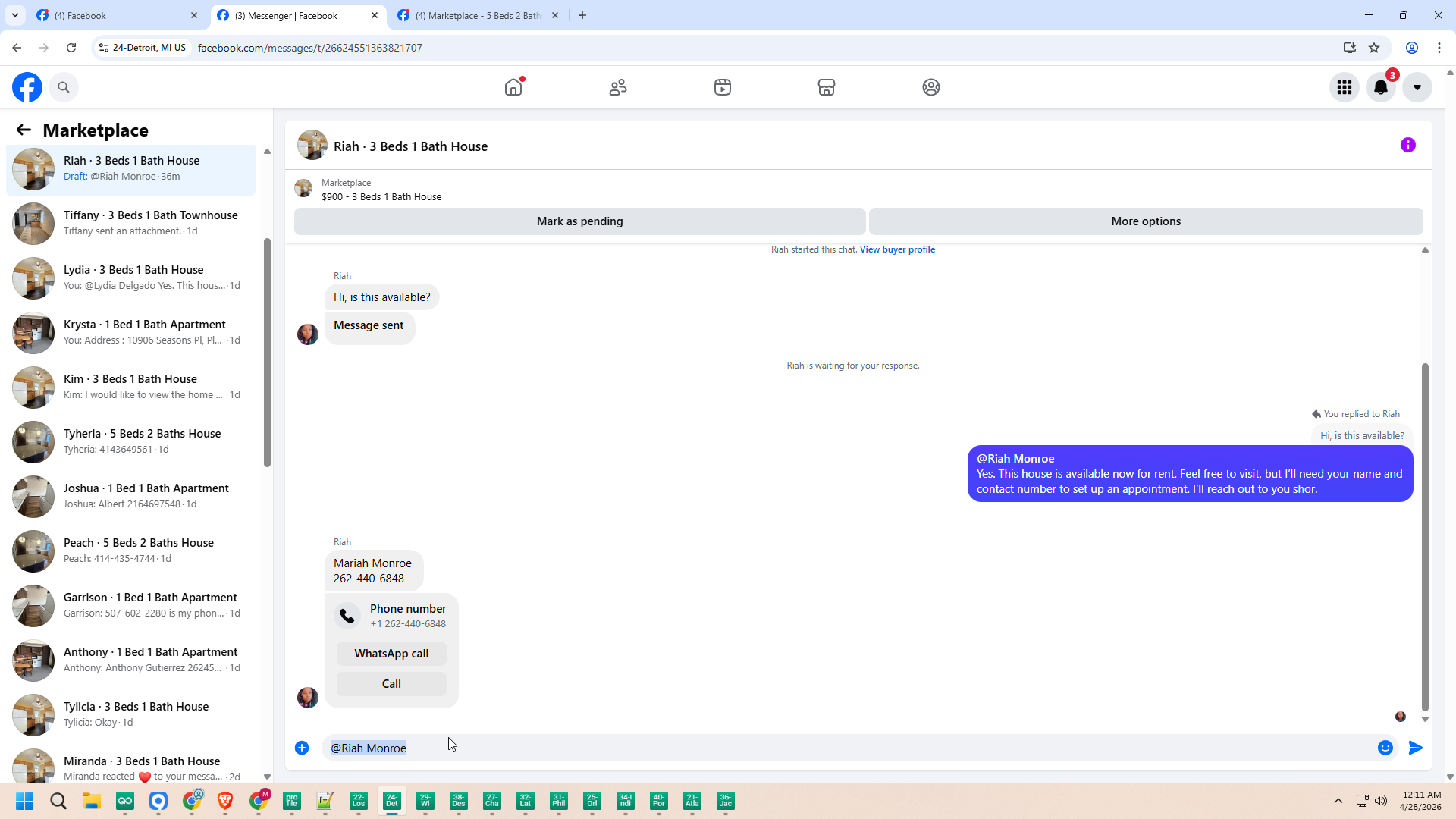Select the Kim conversation
Image resolution: width=1456 pixels, height=819 pixels.
[x=131, y=387]
